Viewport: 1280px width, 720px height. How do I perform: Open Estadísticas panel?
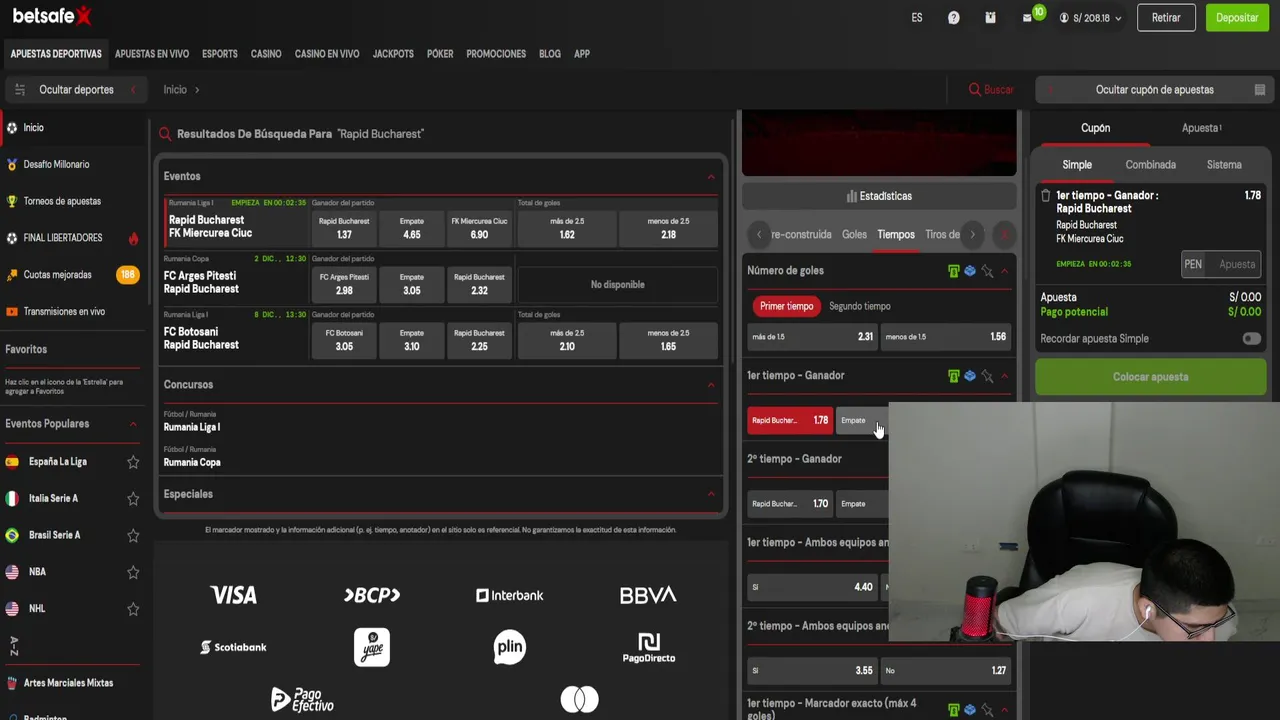(x=879, y=196)
